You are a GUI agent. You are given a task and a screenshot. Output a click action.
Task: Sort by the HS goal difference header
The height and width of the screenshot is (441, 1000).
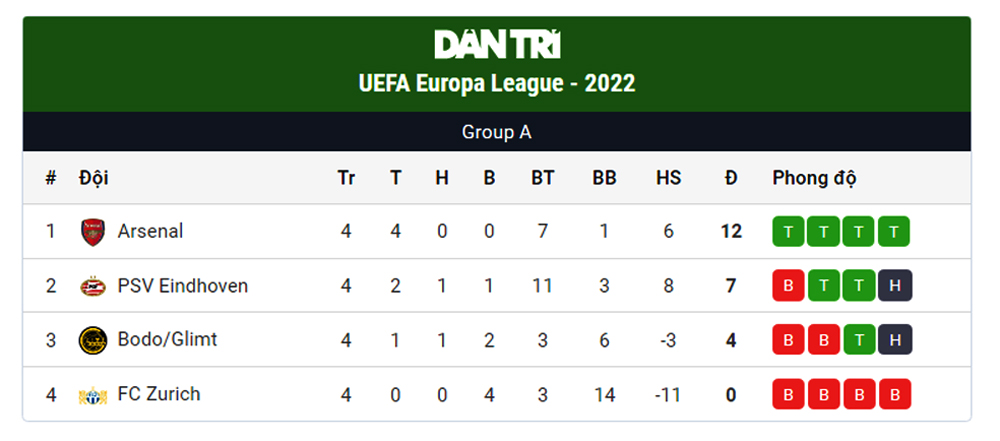click(668, 178)
